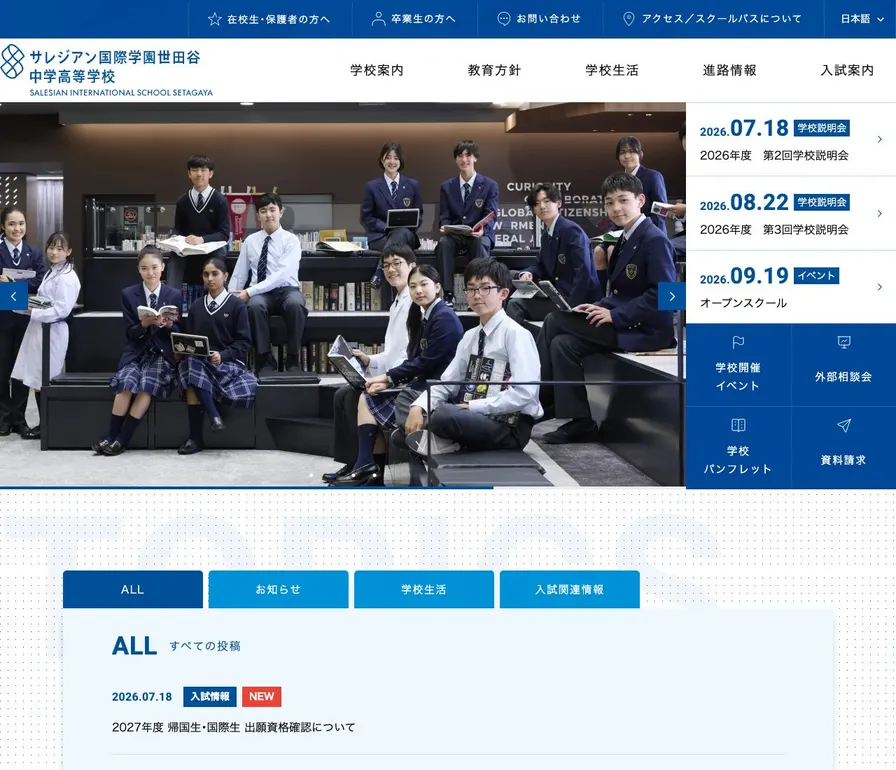The height and width of the screenshot is (770, 896).
Task: Open the 学校生活 navigation menu
Action: (x=612, y=70)
